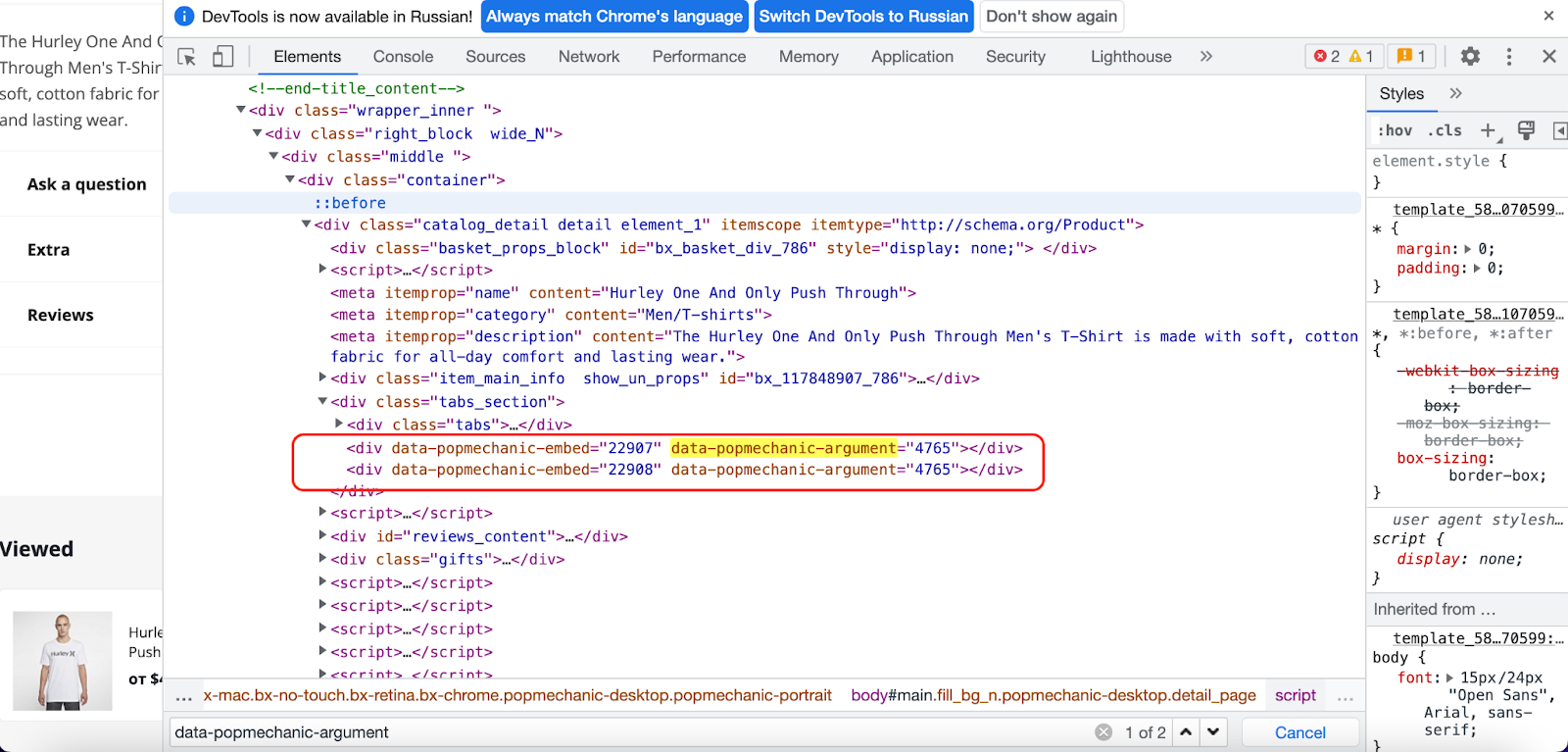
Task: Open the Application tab
Action: (912, 57)
